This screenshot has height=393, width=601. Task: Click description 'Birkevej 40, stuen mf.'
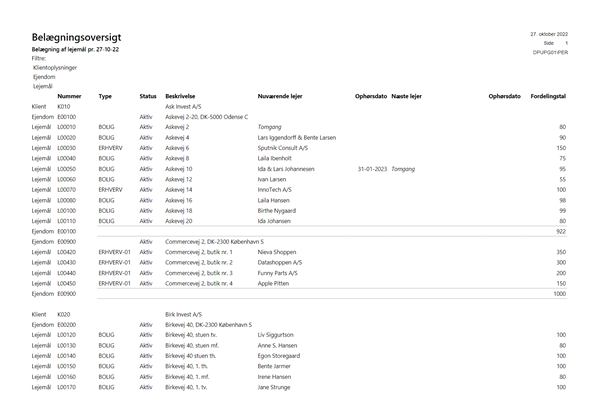click(192, 346)
